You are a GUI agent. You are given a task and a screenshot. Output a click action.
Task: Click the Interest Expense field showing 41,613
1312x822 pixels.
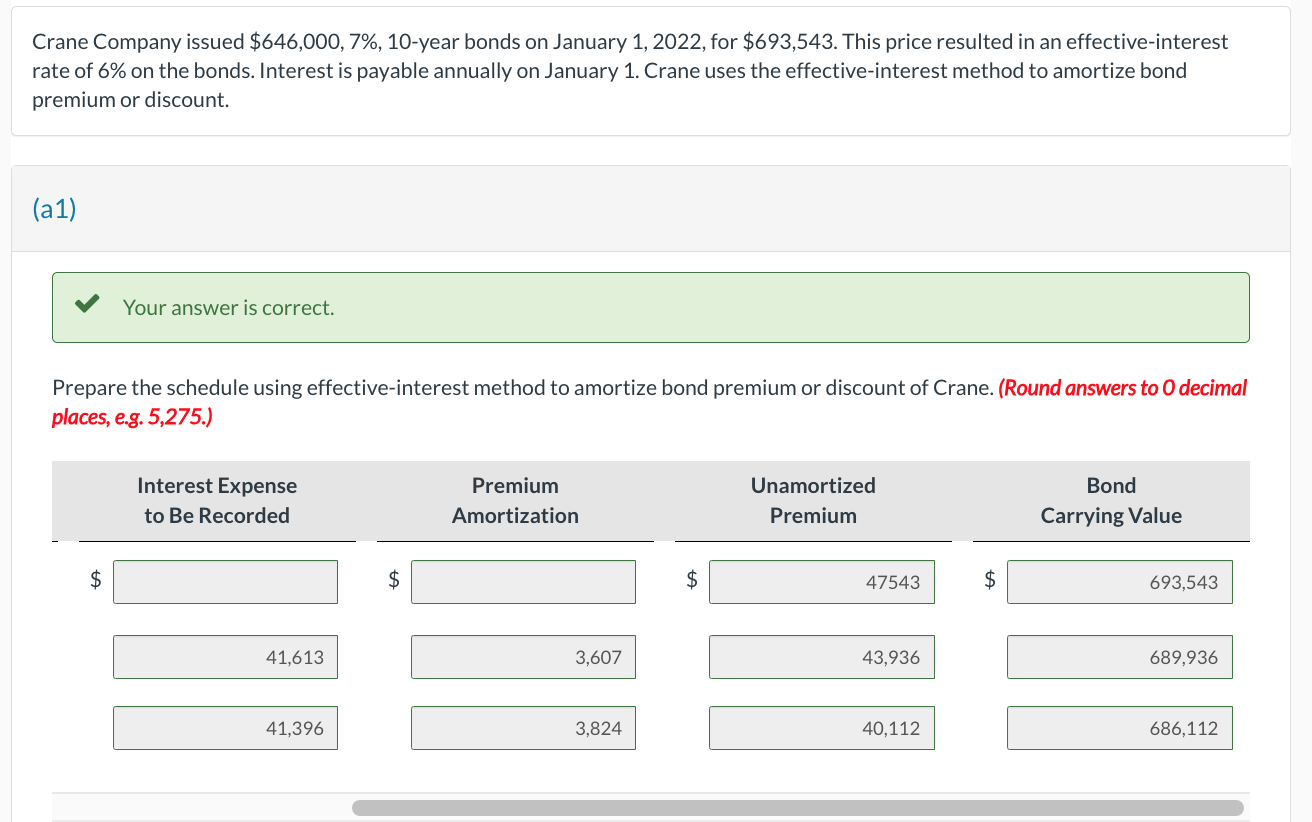225,657
